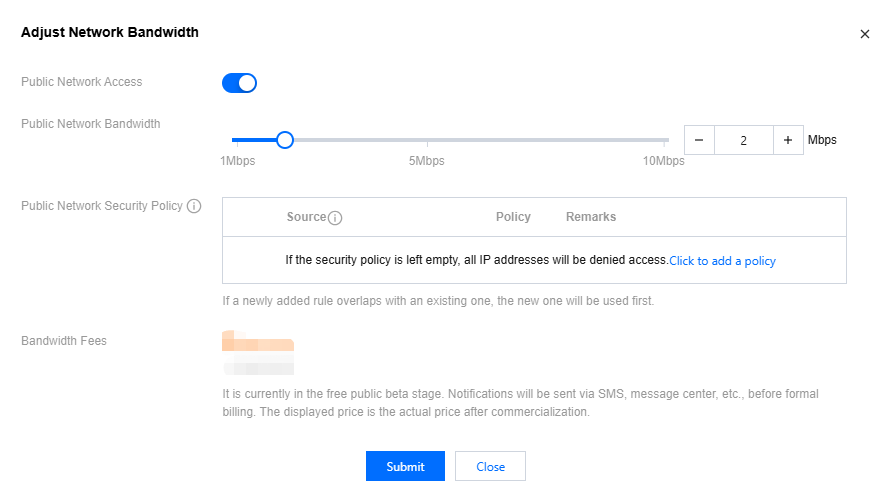895x503 pixels.
Task: Focus the Mbps bandwidth value input field
Action: coord(743,140)
